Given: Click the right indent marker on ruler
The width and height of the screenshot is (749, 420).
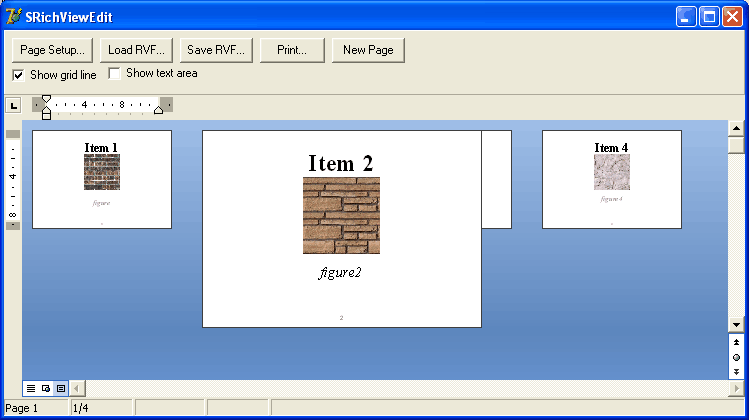Looking at the screenshot, I should [158, 109].
